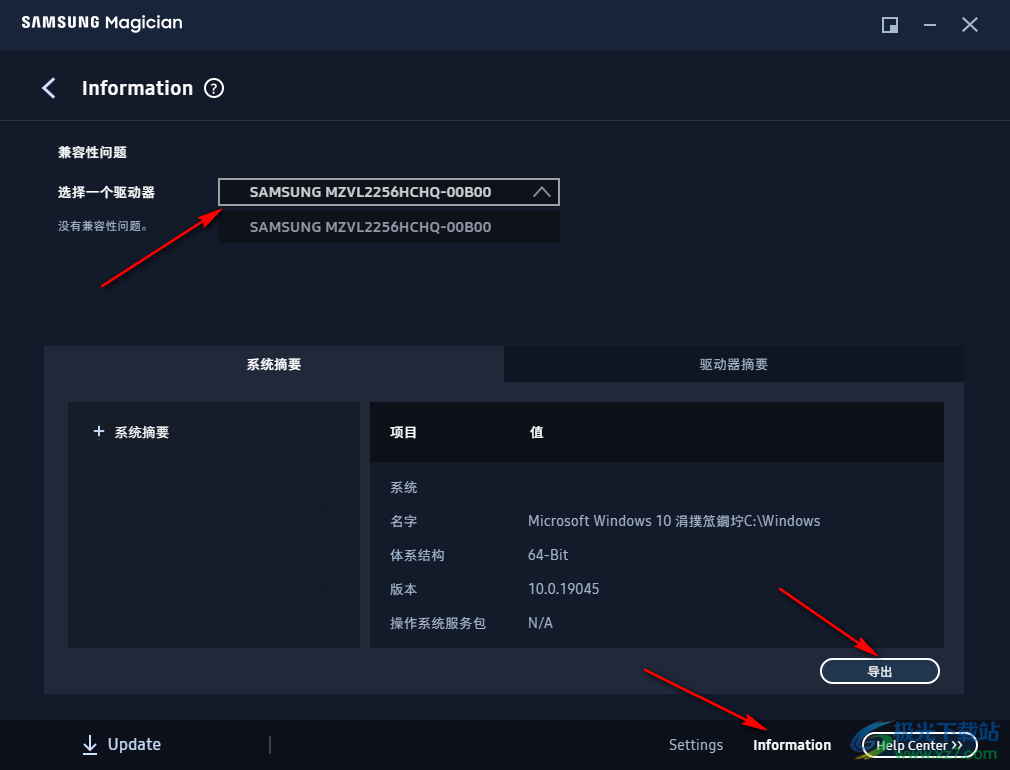Click the mini-mode window icon in title bar

(890, 25)
